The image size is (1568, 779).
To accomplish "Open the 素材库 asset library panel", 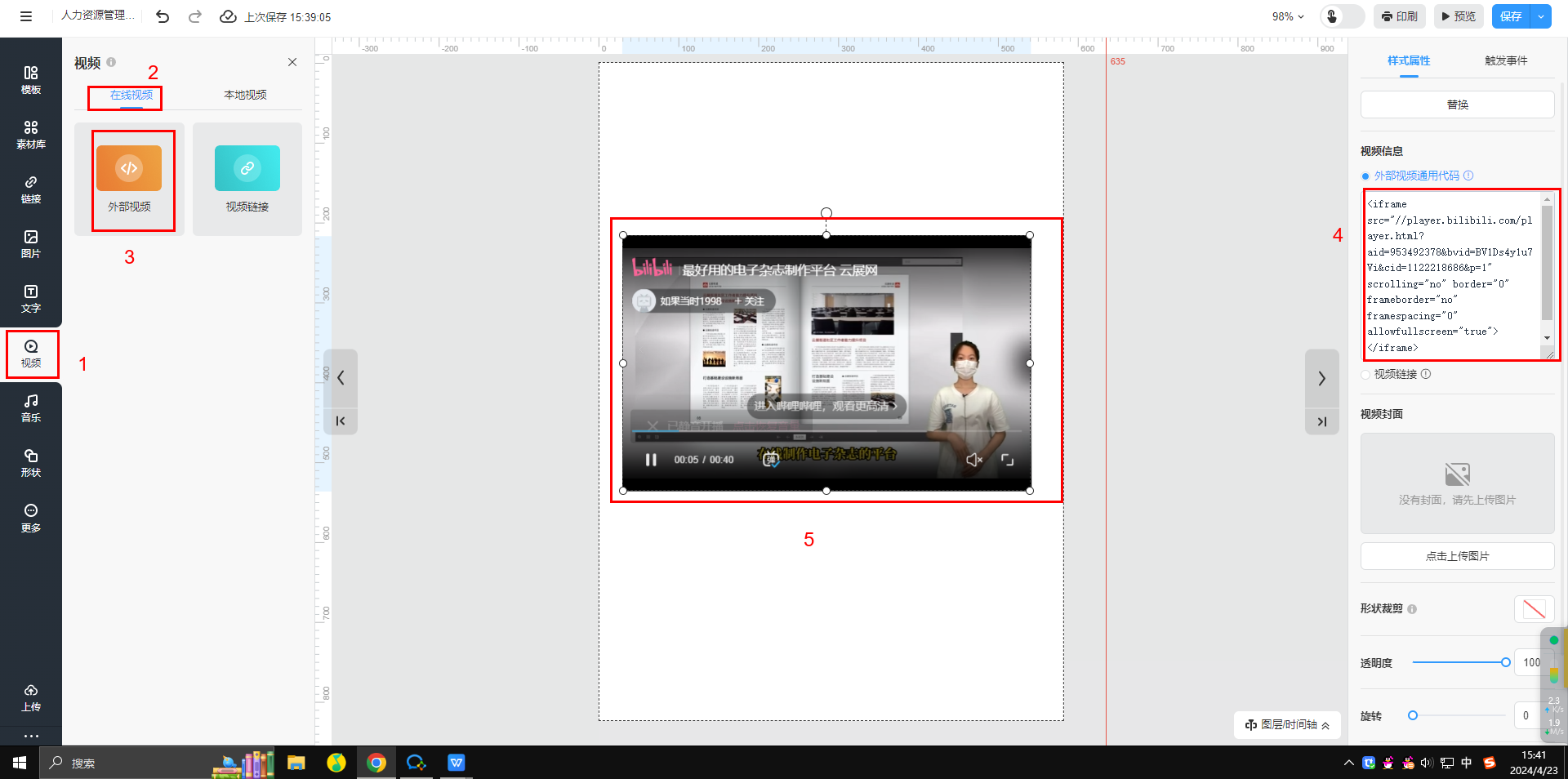I will pyautogui.click(x=30, y=135).
